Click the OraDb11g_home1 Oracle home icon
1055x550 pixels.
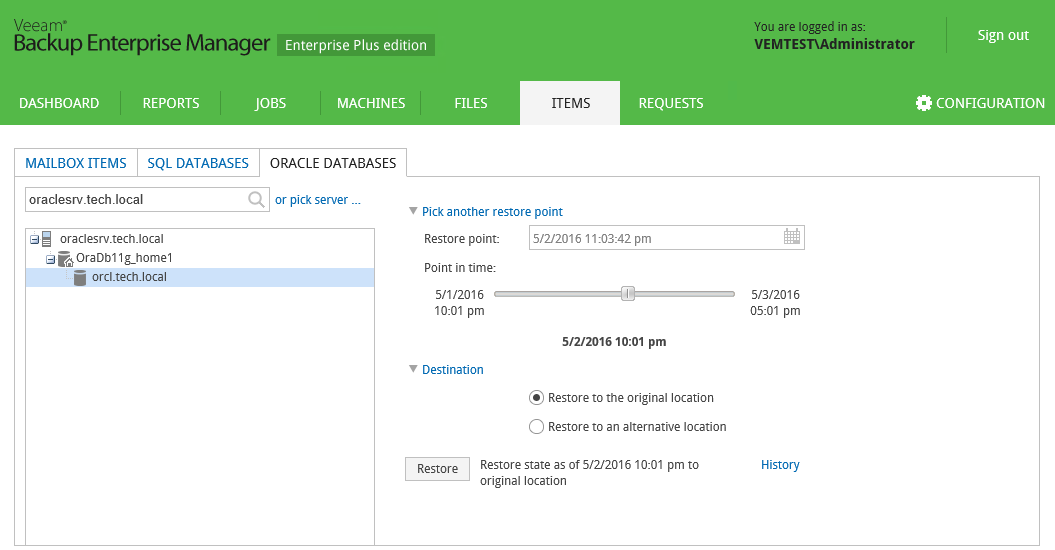point(65,259)
